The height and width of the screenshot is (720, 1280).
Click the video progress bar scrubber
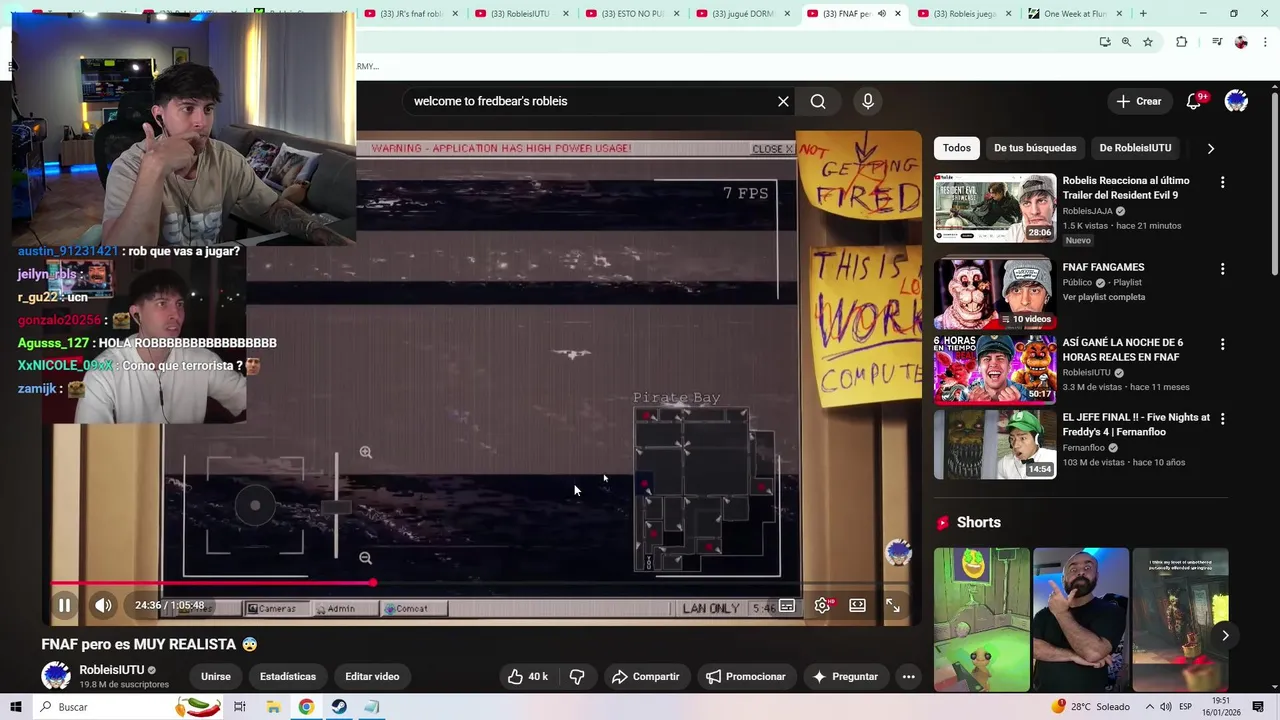click(373, 582)
